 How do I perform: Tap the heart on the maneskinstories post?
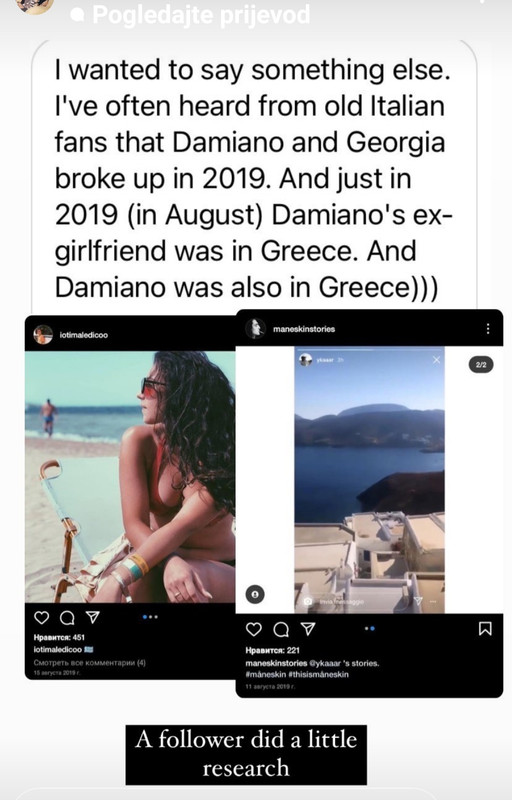(x=254, y=629)
